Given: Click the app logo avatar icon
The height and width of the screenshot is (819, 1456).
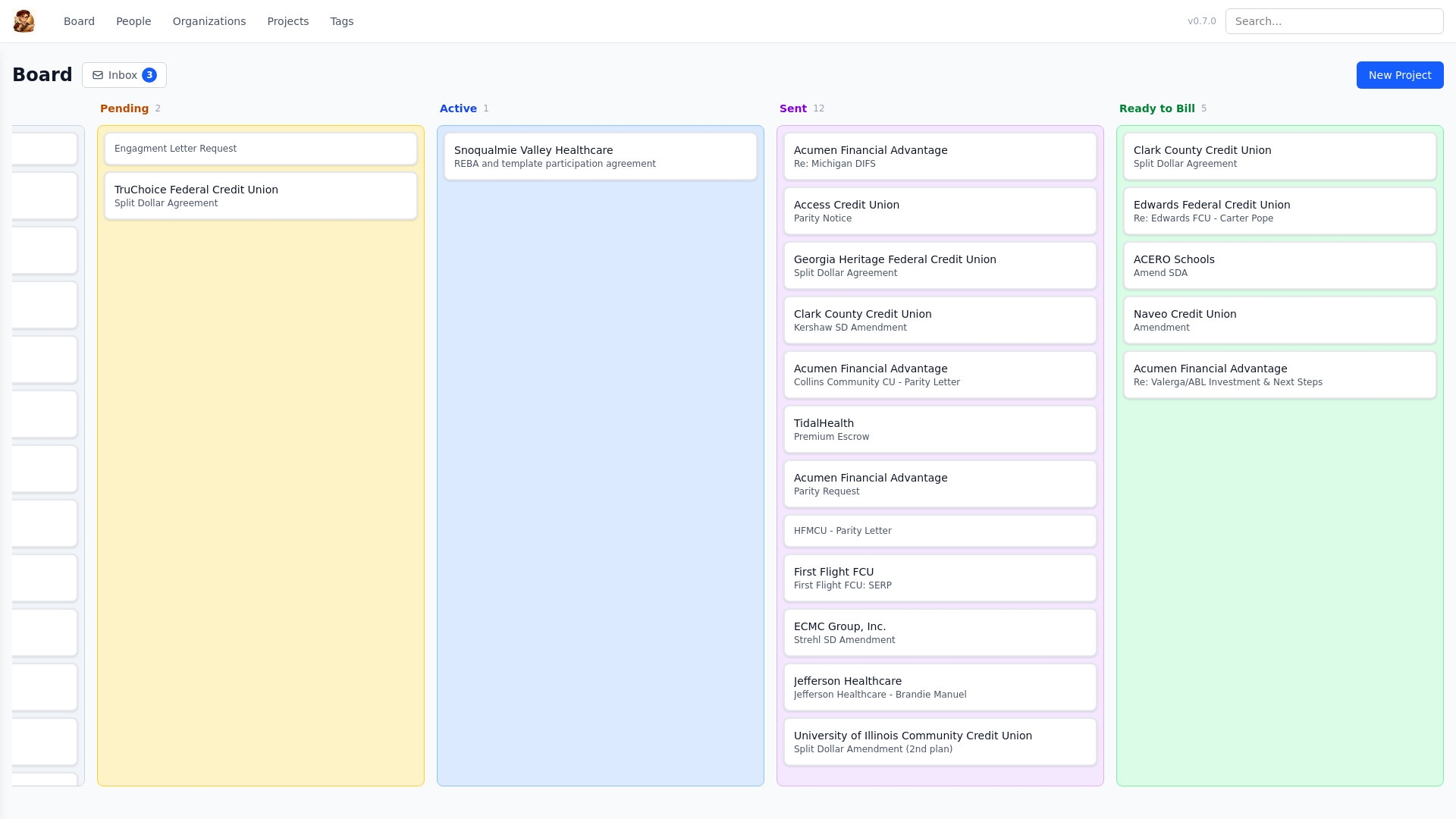Looking at the screenshot, I should (24, 21).
